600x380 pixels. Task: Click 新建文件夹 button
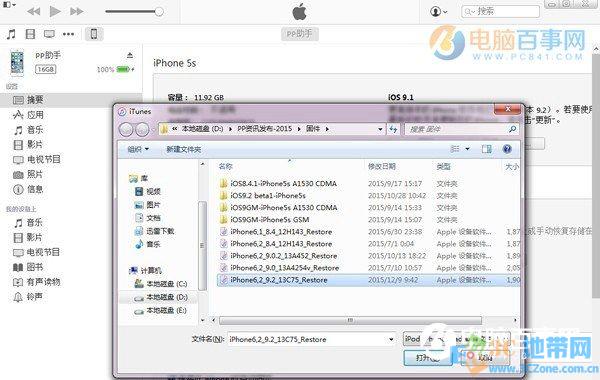183,149
